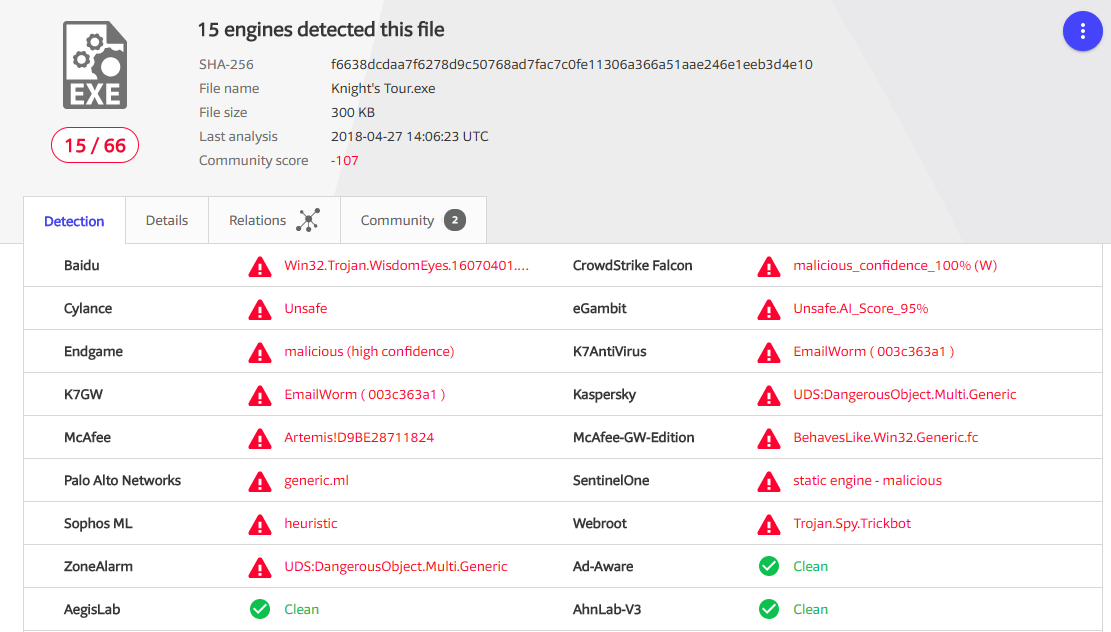Viewport: 1111px width, 632px height.
Task: Click the Cylance result 'Unsafe'
Action: click(306, 309)
